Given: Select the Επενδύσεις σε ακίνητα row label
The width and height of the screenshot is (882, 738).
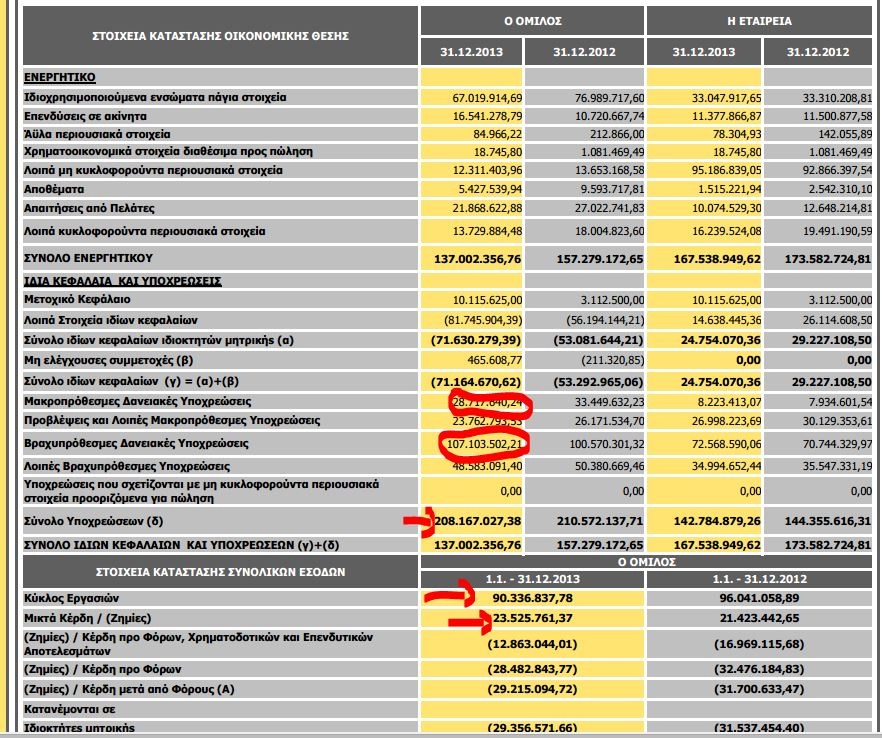Looking at the screenshot, I should (86, 115).
